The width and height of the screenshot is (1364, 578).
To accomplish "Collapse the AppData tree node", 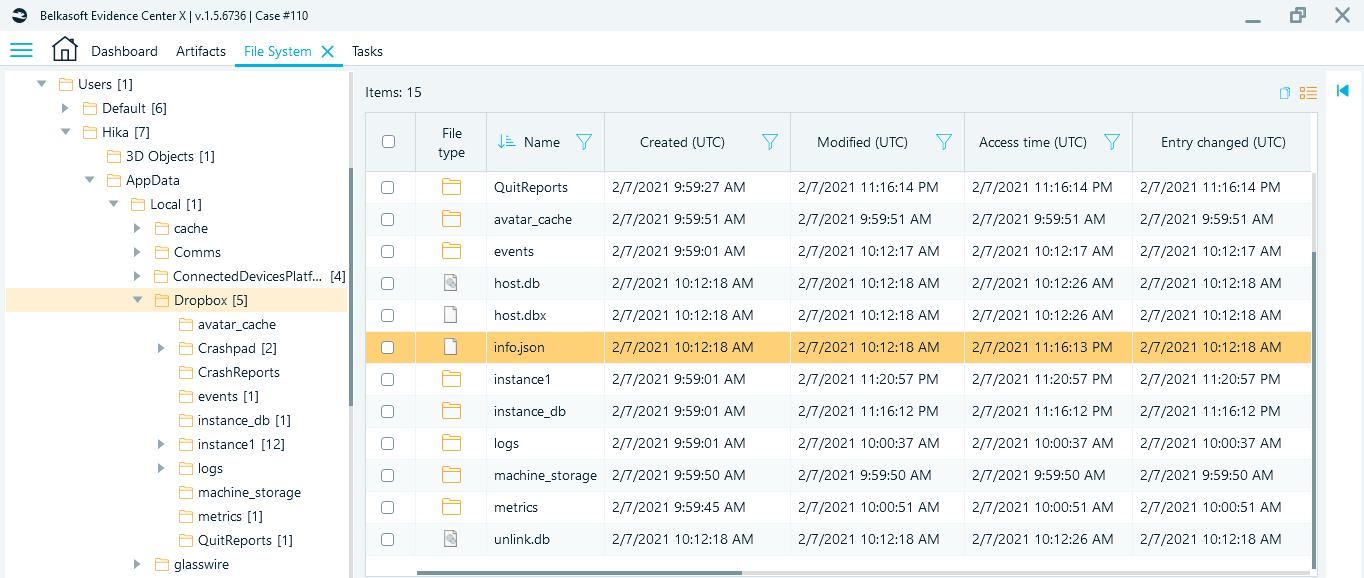I will (x=89, y=180).
